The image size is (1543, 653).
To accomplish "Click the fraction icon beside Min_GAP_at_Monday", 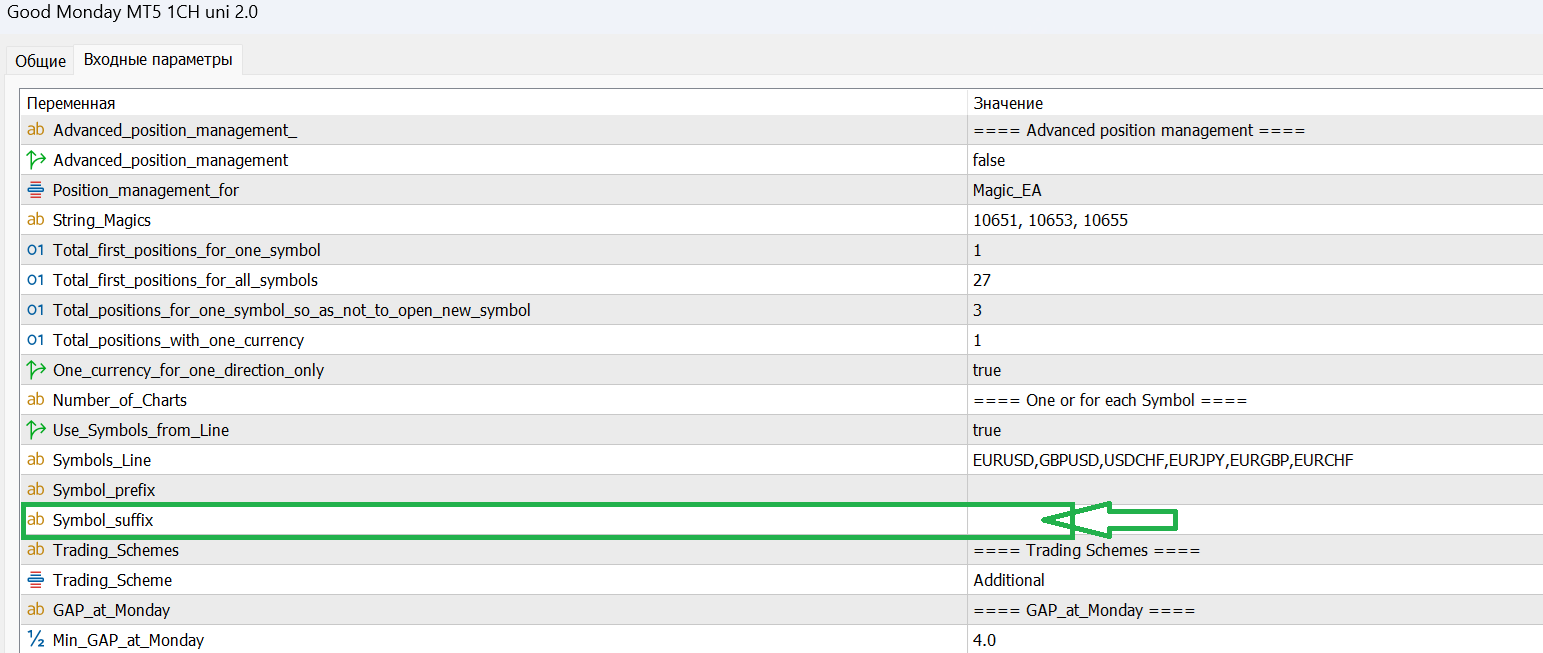I will click(x=36, y=640).
